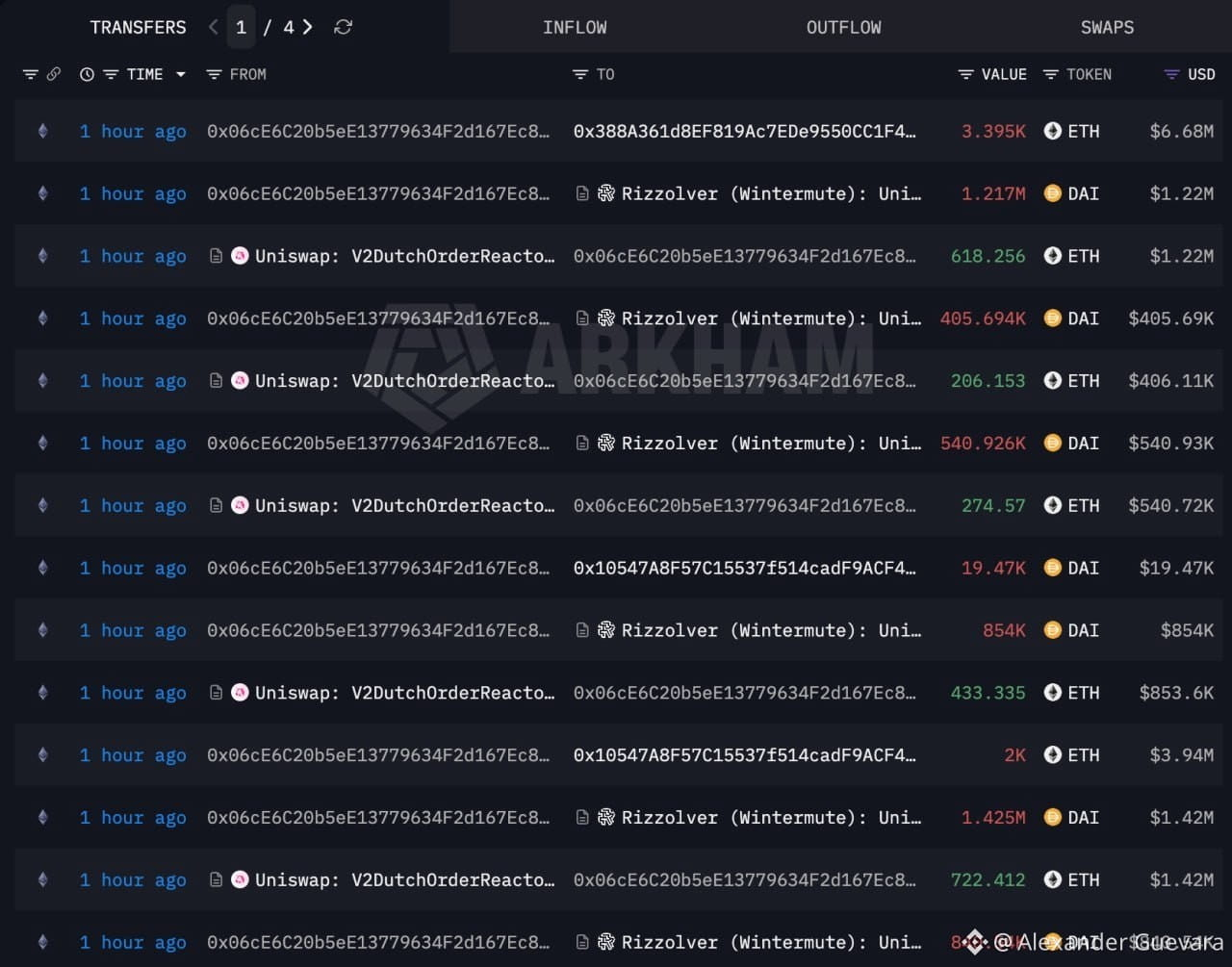Toggle the TIME column sort arrow
1232x967 pixels.
pos(180,74)
